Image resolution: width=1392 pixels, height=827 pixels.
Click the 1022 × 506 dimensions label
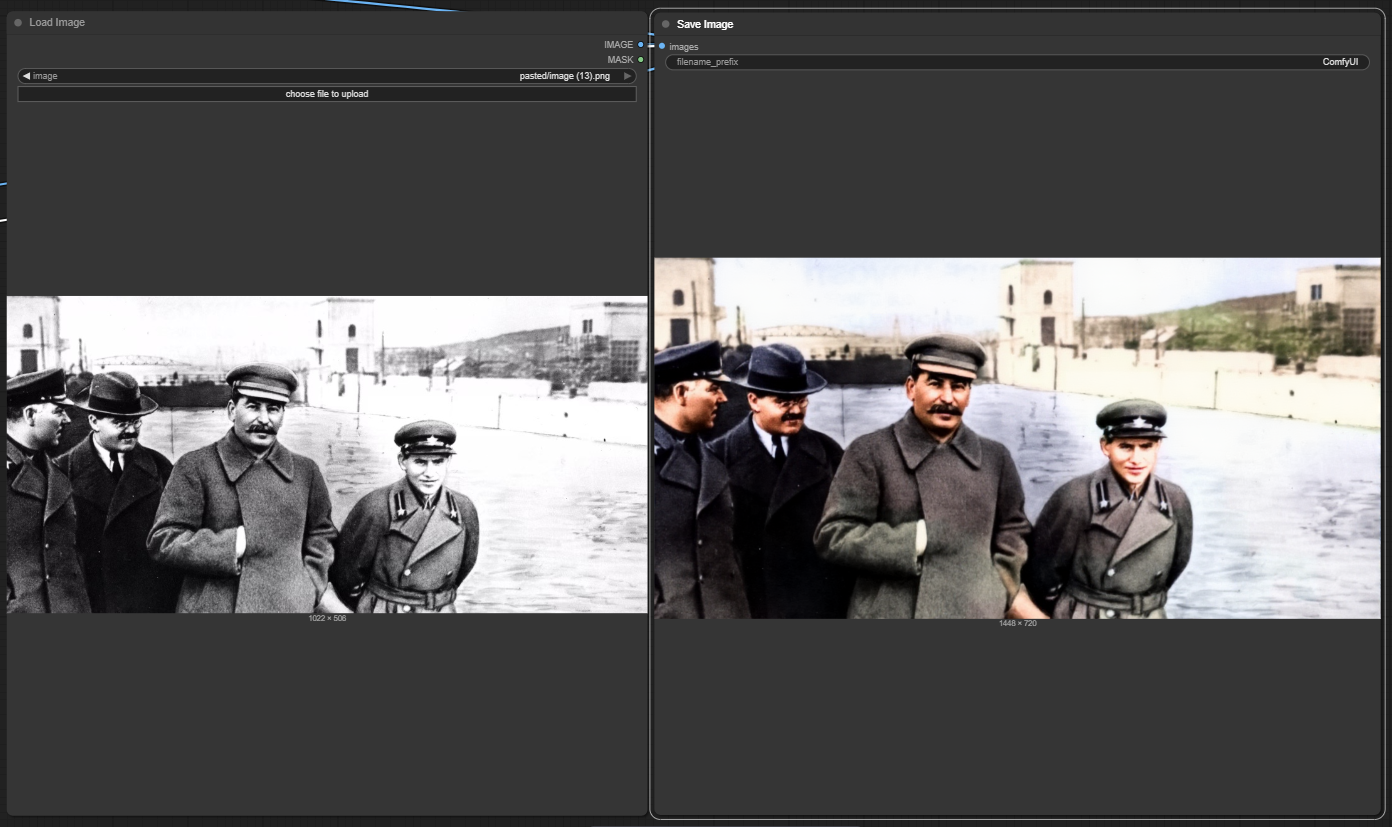(327, 619)
